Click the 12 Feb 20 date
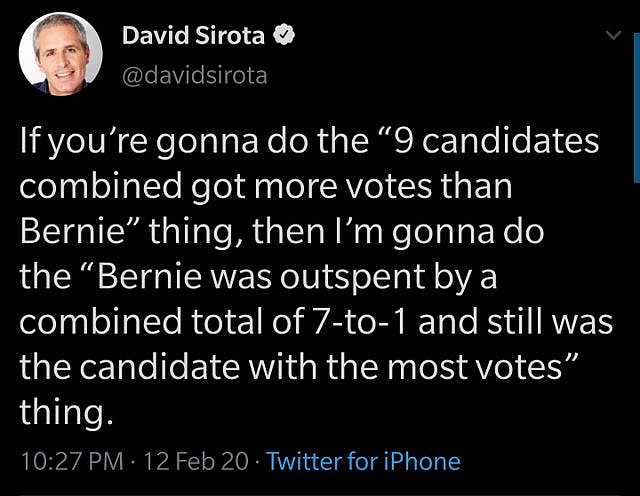The image size is (640, 496). pyautogui.click(x=196, y=461)
